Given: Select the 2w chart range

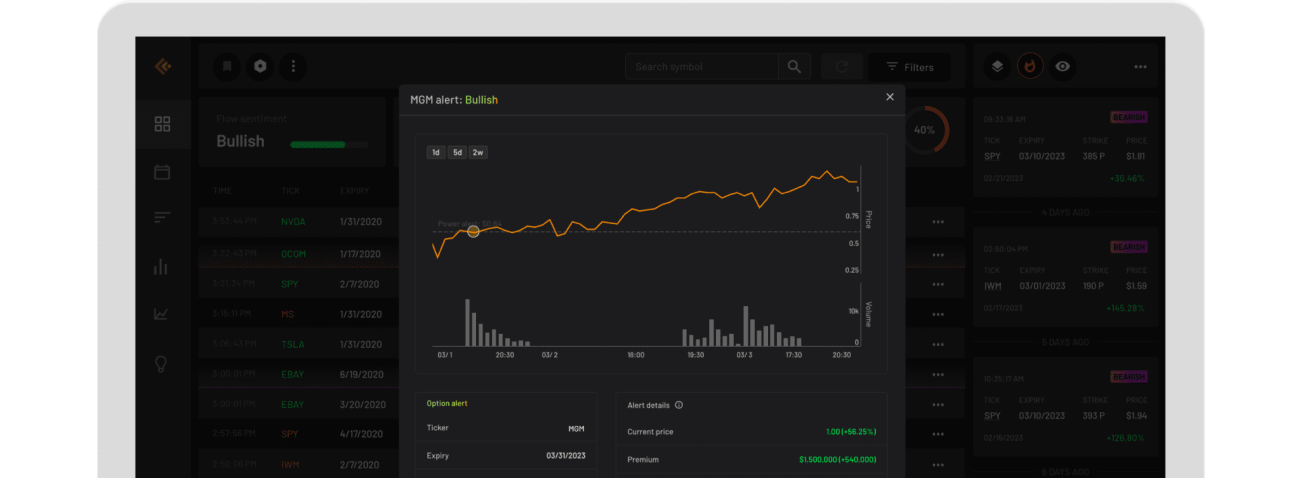Looking at the screenshot, I should (478, 152).
